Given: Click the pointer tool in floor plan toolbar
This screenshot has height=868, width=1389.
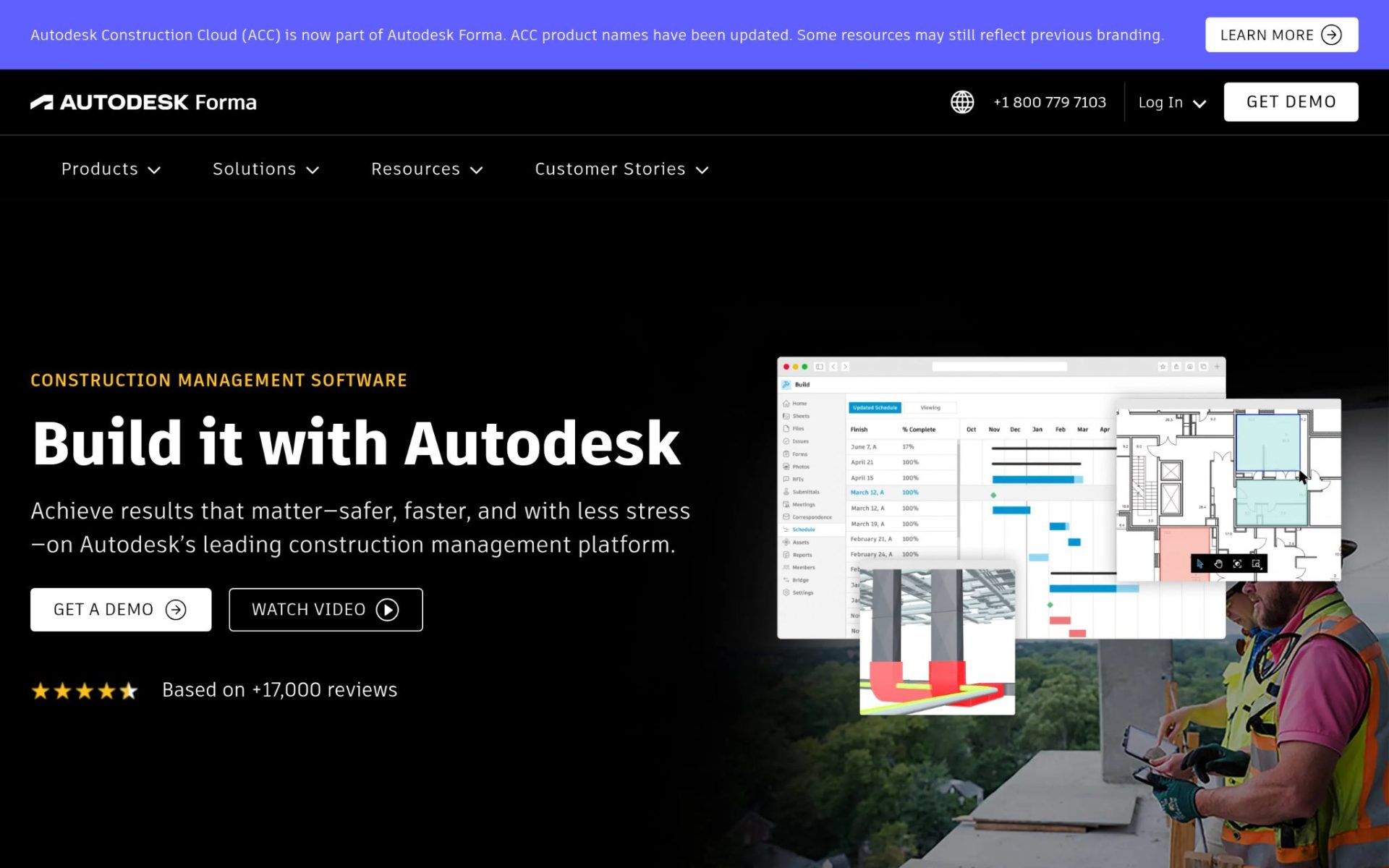Looking at the screenshot, I should pyautogui.click(x=1200, y=563).
